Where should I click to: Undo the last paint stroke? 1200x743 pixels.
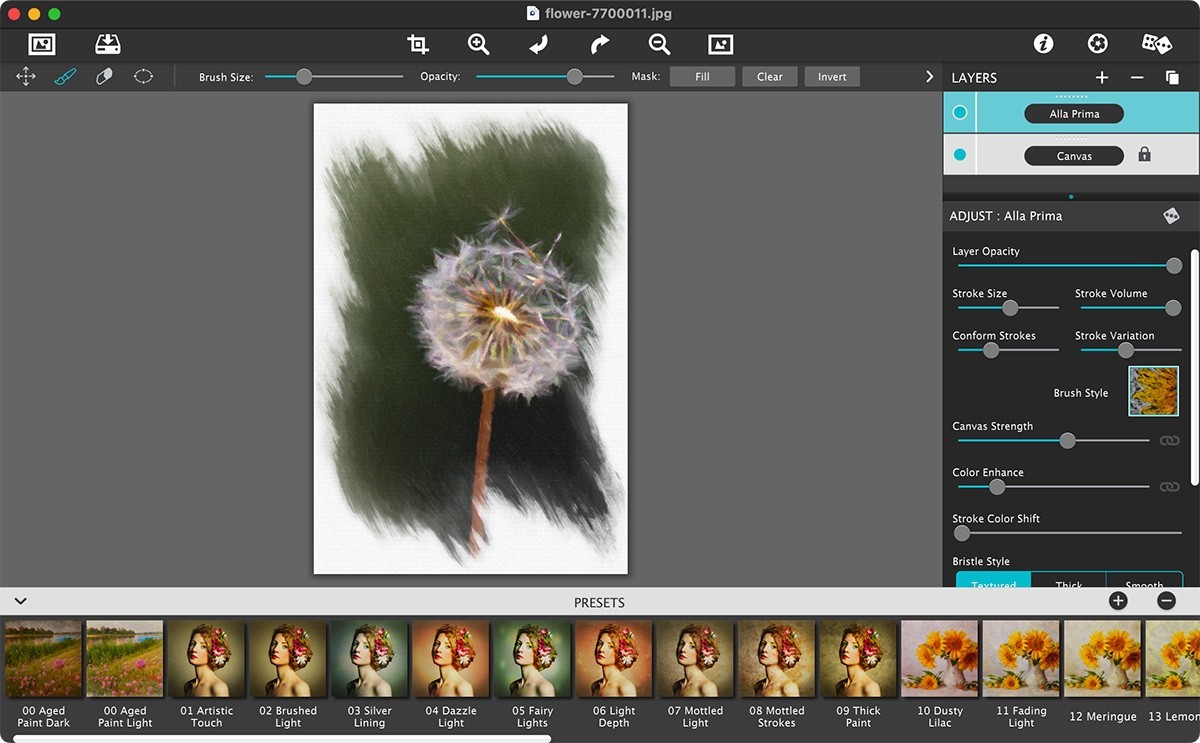[x=537, y=44]
